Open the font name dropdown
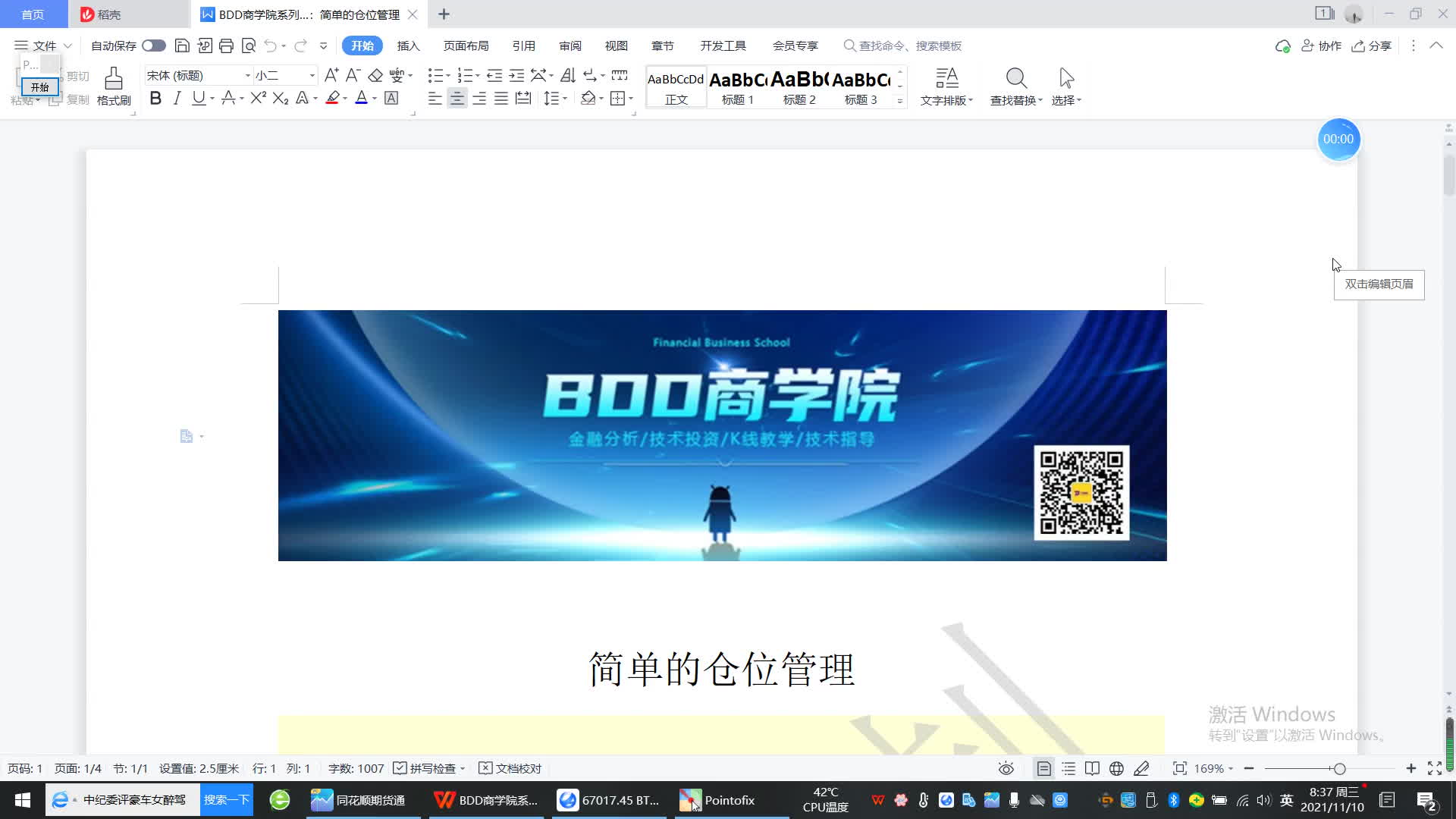1456x819 pixels. tap(247, 75)
